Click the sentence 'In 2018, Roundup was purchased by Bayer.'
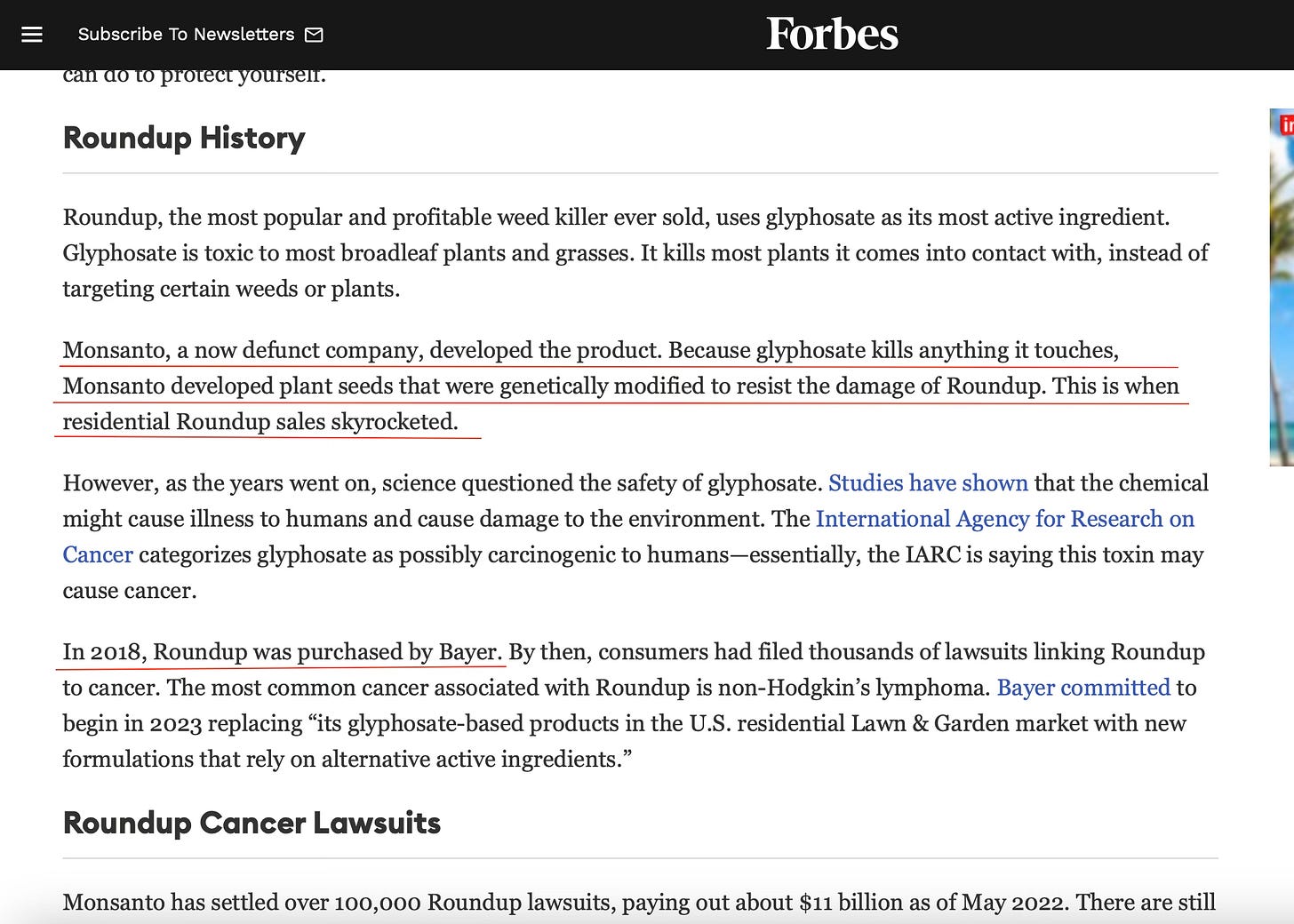 pyautogui.click(x=283, y=652)
